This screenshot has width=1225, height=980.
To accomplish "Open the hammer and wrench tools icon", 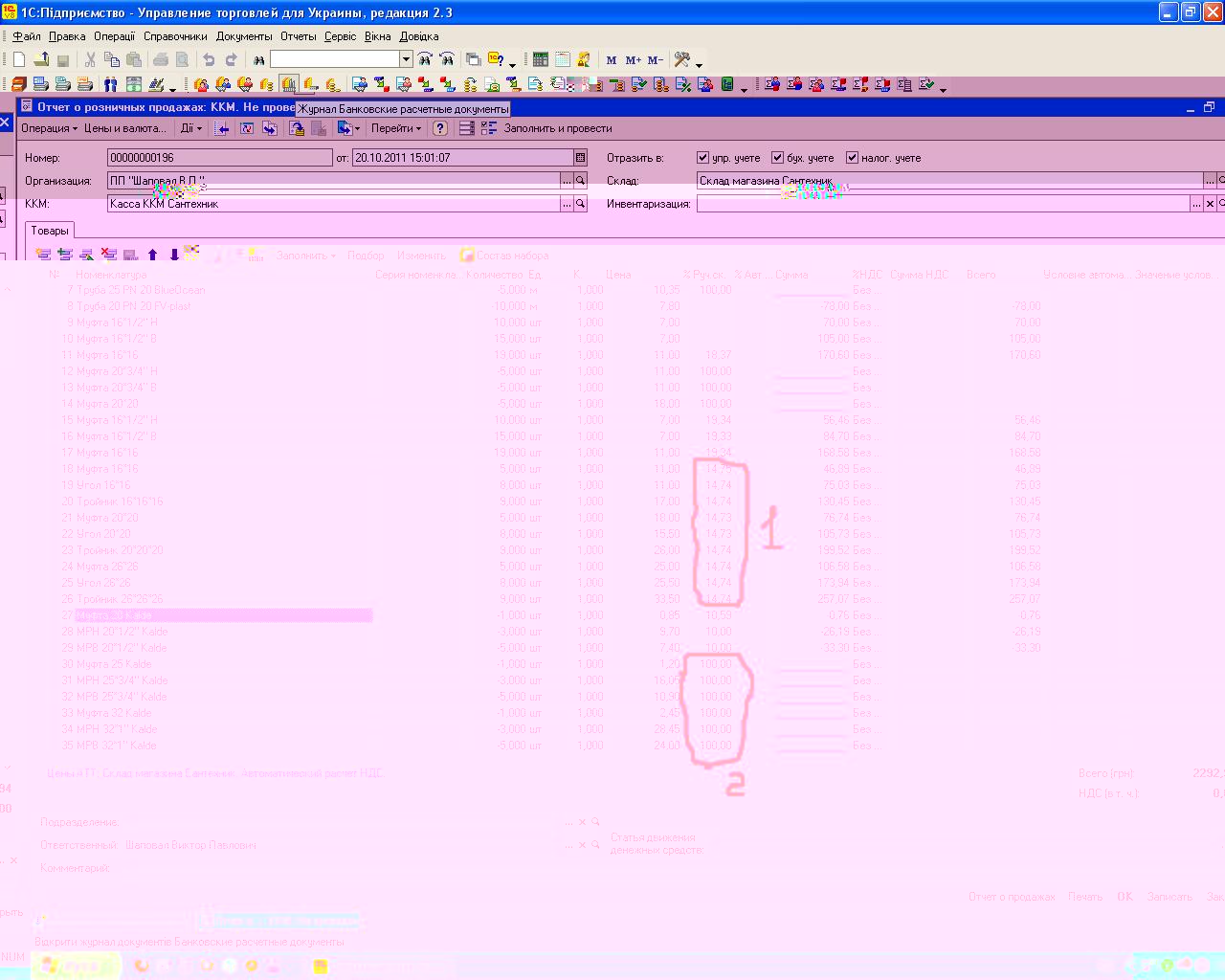I will tap(682, 59).
